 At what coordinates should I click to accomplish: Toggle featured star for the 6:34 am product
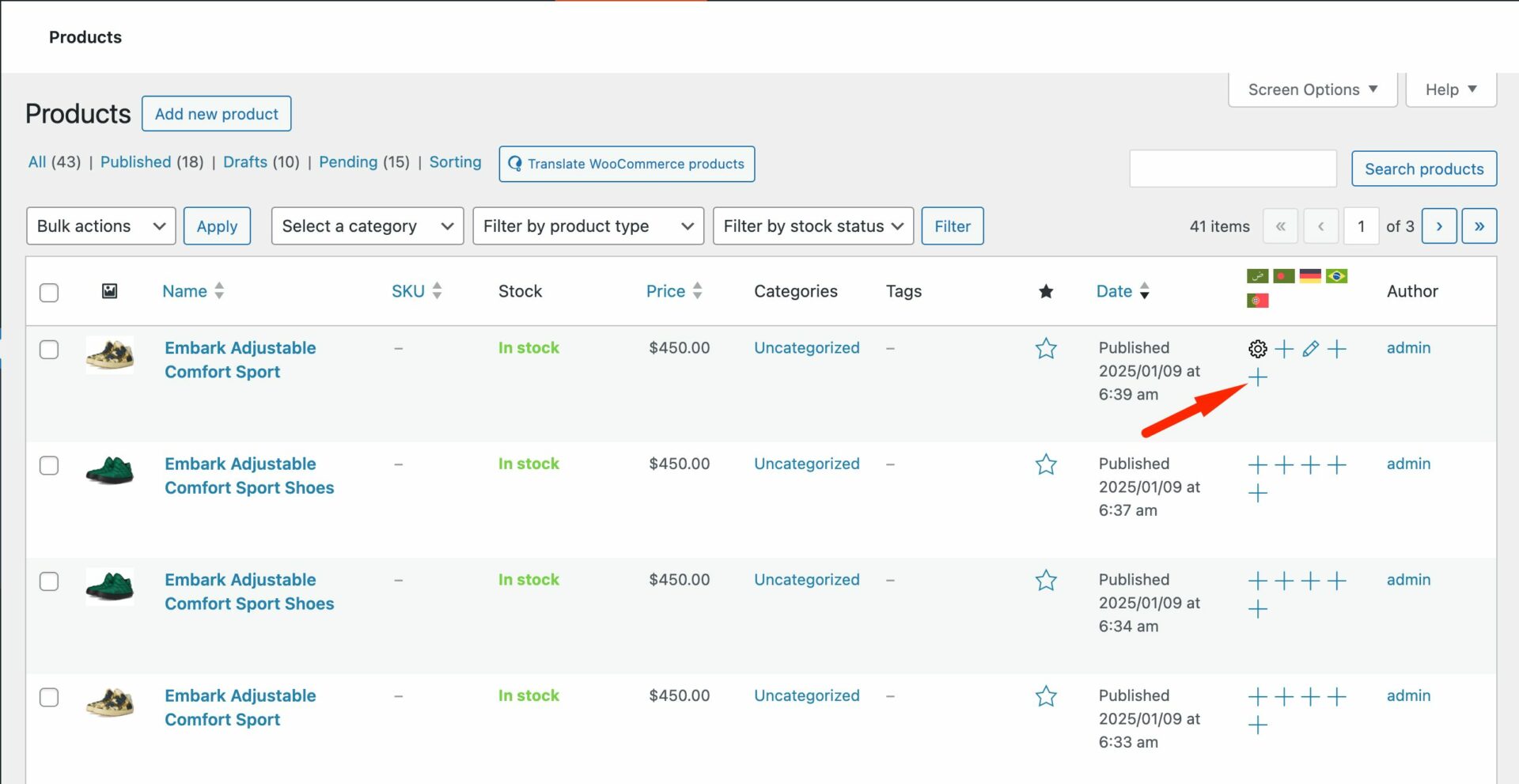1046,580
